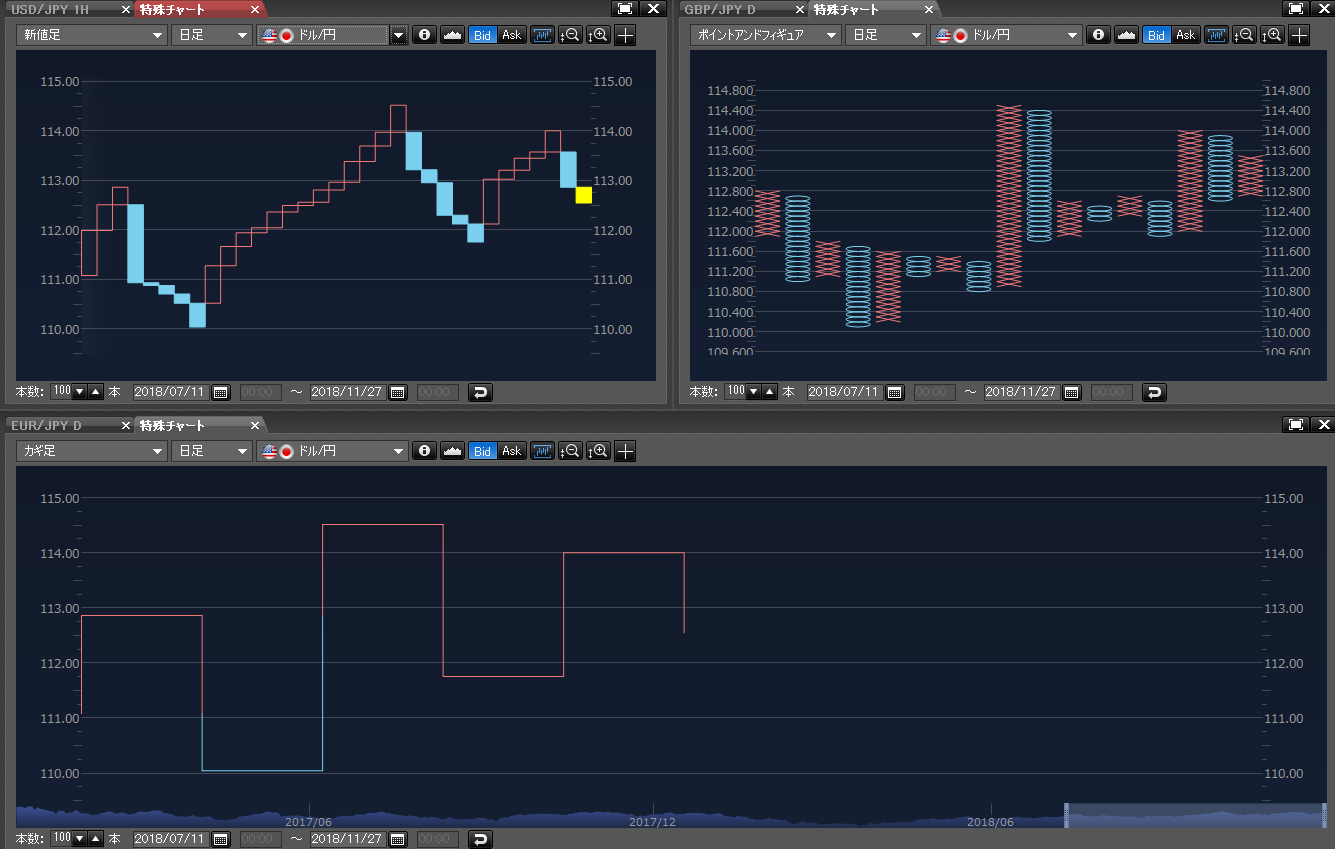Open start date calendar in カギ足 panel
The height and width of the screenshot is (849, 1335).
tap(220, 839)
